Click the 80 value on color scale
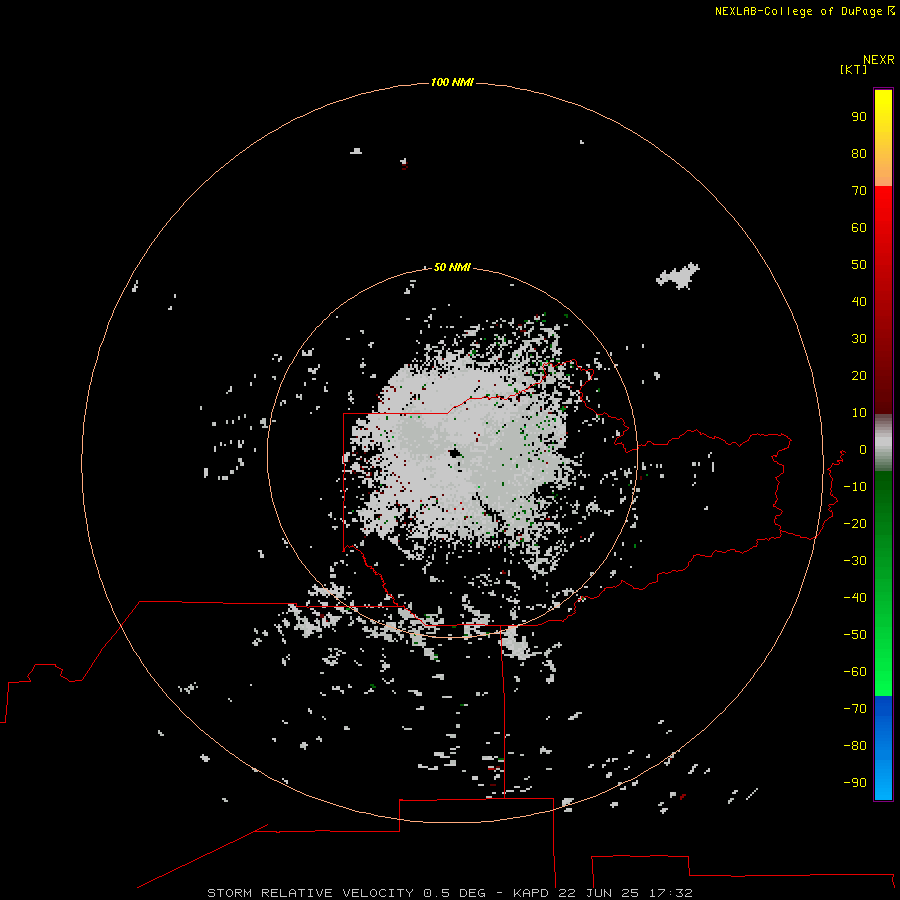The height and width of the screenshot is (900, 900). [859, 154]
